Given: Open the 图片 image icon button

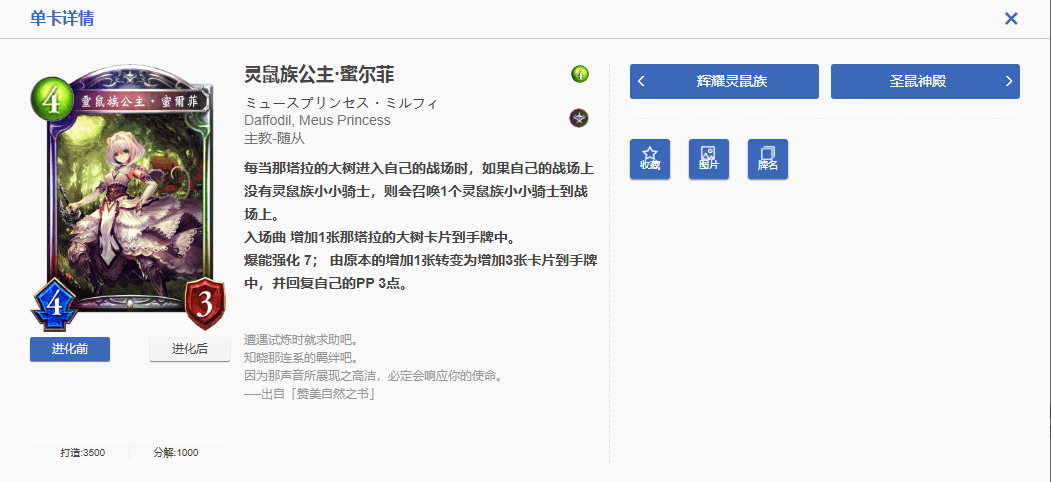Looking at the screenshot, I should coord(708,159).
